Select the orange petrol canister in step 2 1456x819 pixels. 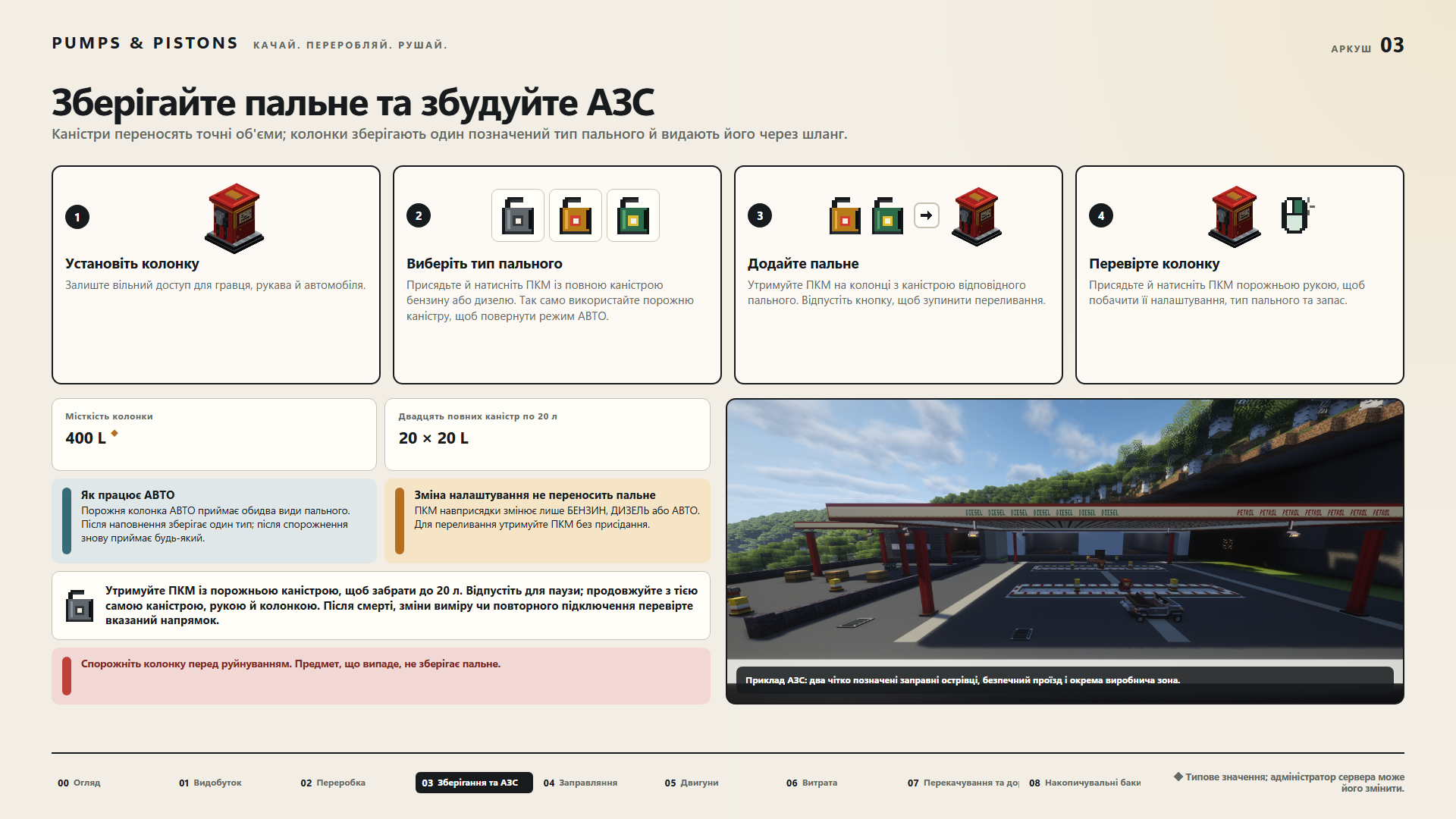click(x=576, y=215)
